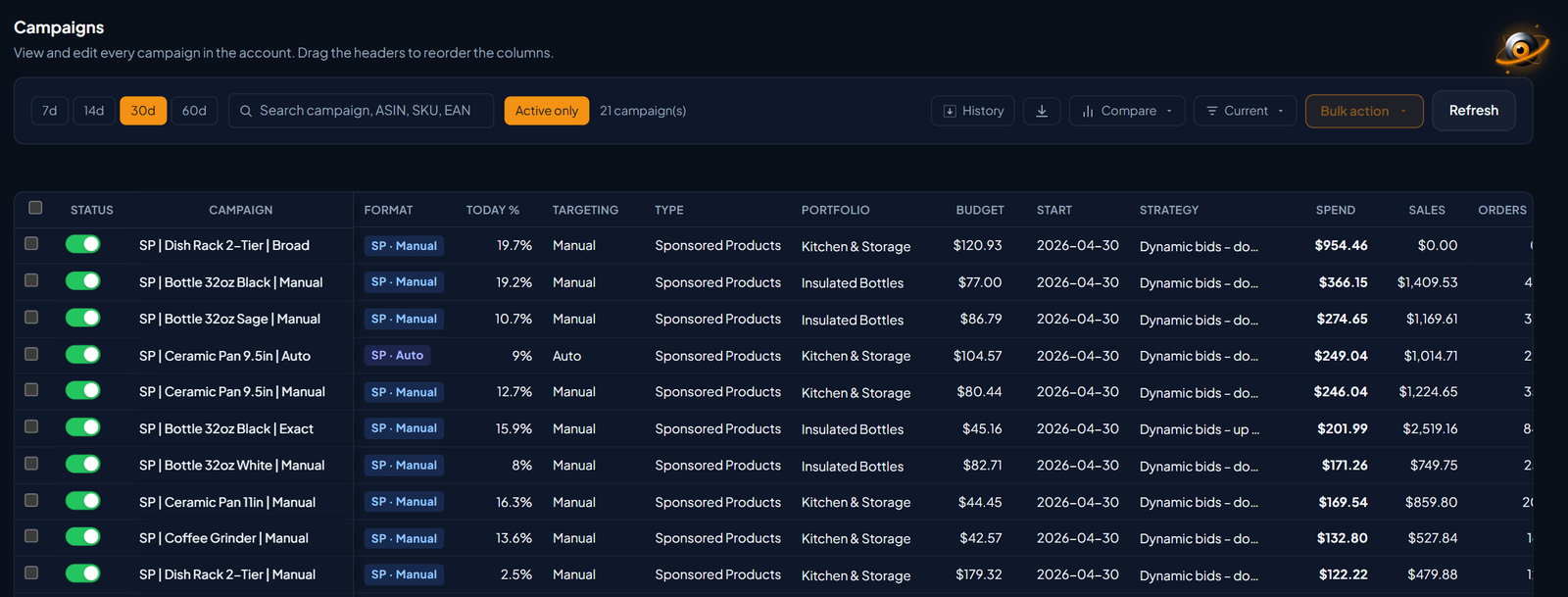Click the TARGETING column header
Viewport: 1568px width, 597px height.
click(585, 210)
